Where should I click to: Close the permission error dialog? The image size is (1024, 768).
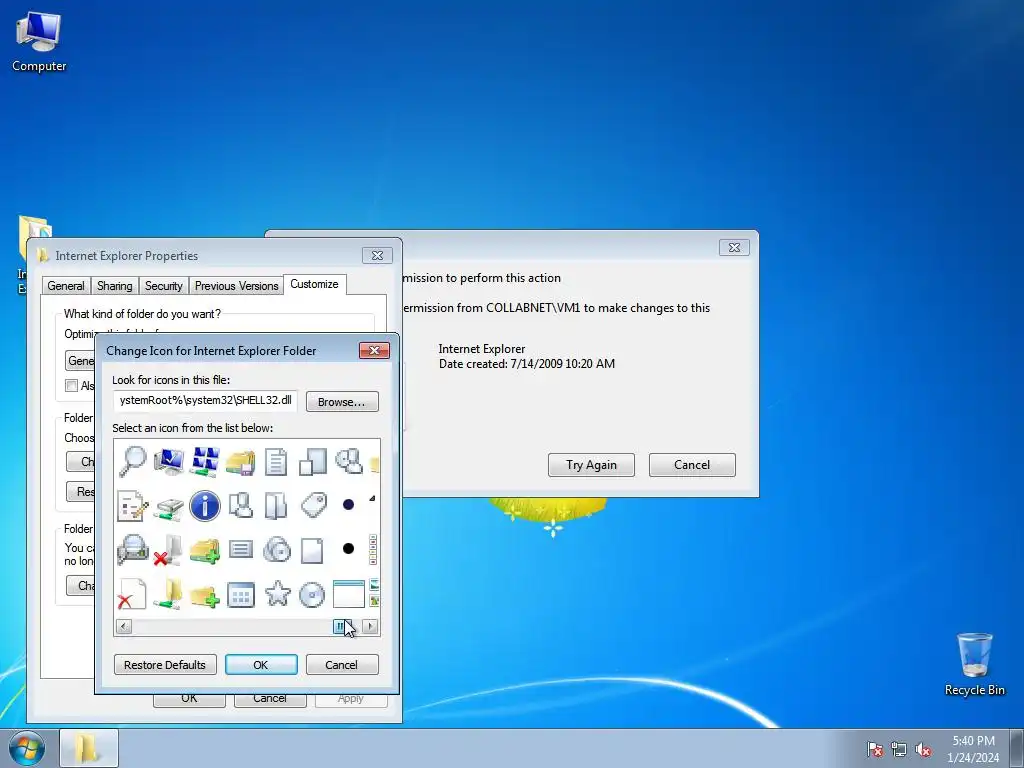734,248
